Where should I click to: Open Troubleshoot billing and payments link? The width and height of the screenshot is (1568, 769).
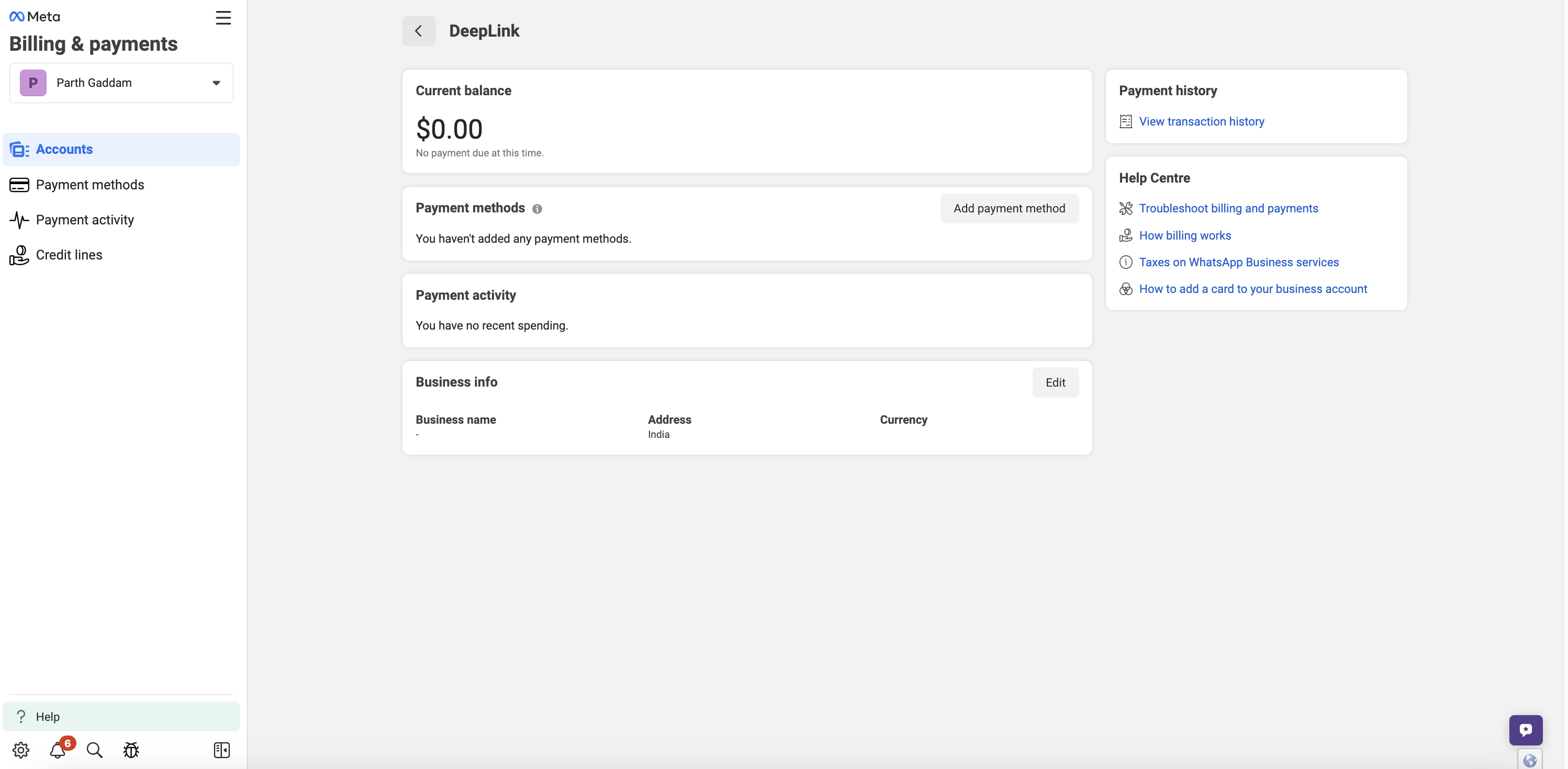[1228, 209]
